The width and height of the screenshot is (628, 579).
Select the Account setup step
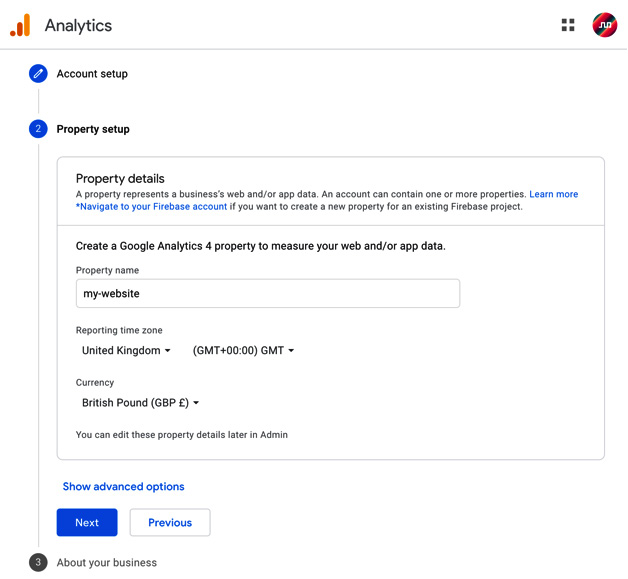[x=92, y=74]
